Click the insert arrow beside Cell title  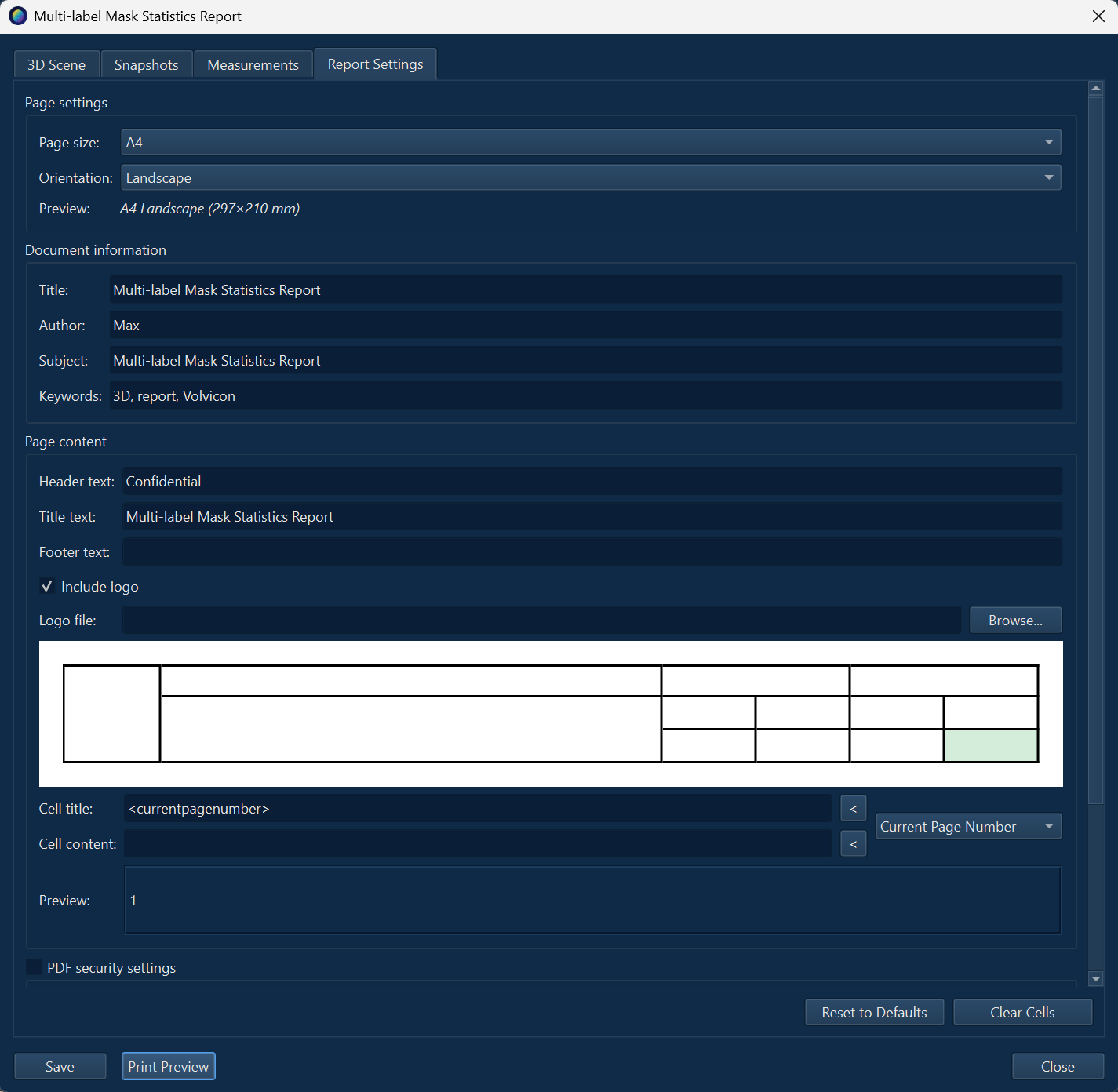853,808
